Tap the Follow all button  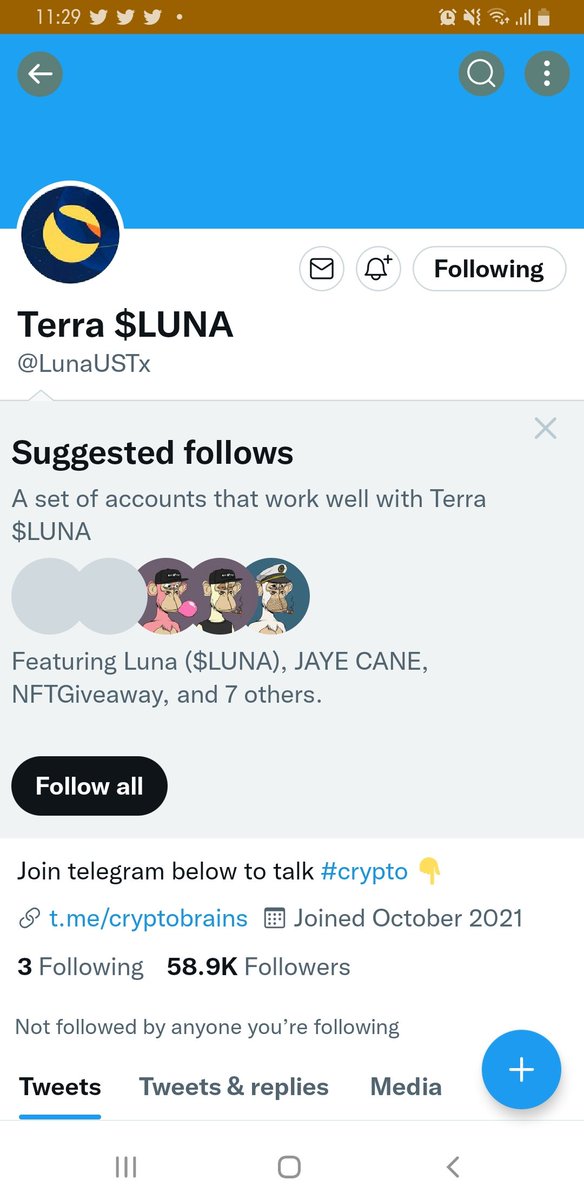pos(89,786)
